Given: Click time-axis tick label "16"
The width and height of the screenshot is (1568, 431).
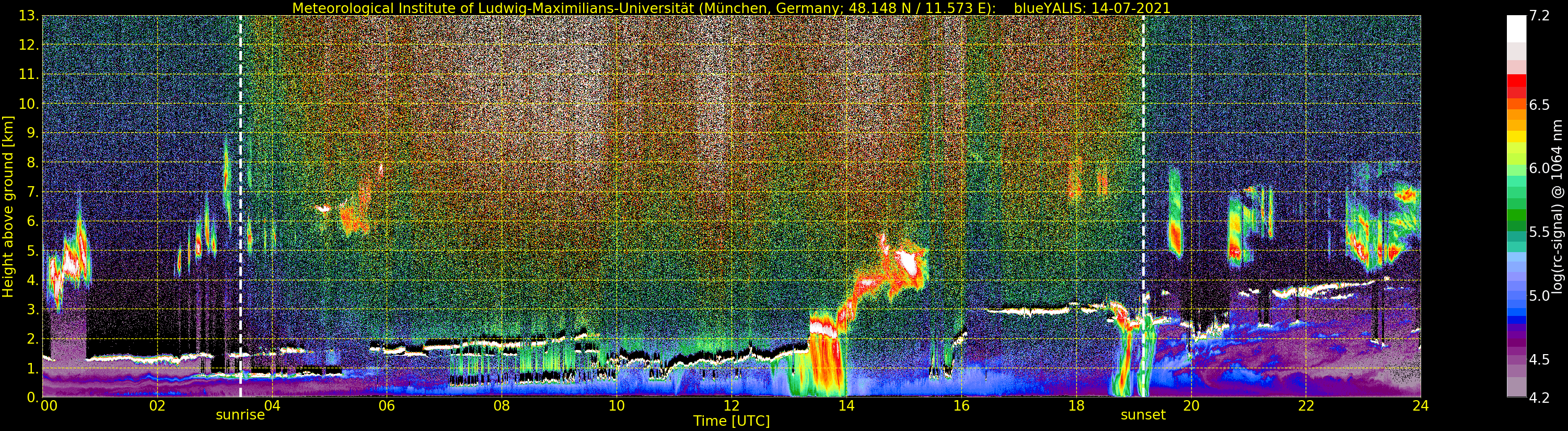Looking at the screenshot, I should tap(961, 406).
